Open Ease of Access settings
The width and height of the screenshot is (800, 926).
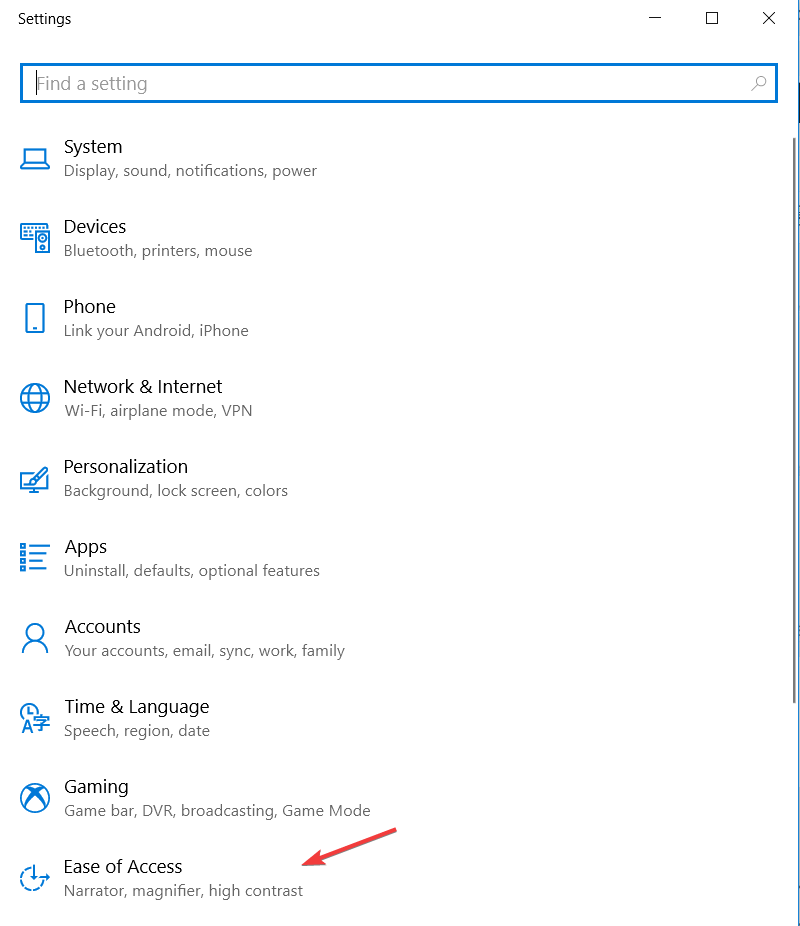click(123, 866)
